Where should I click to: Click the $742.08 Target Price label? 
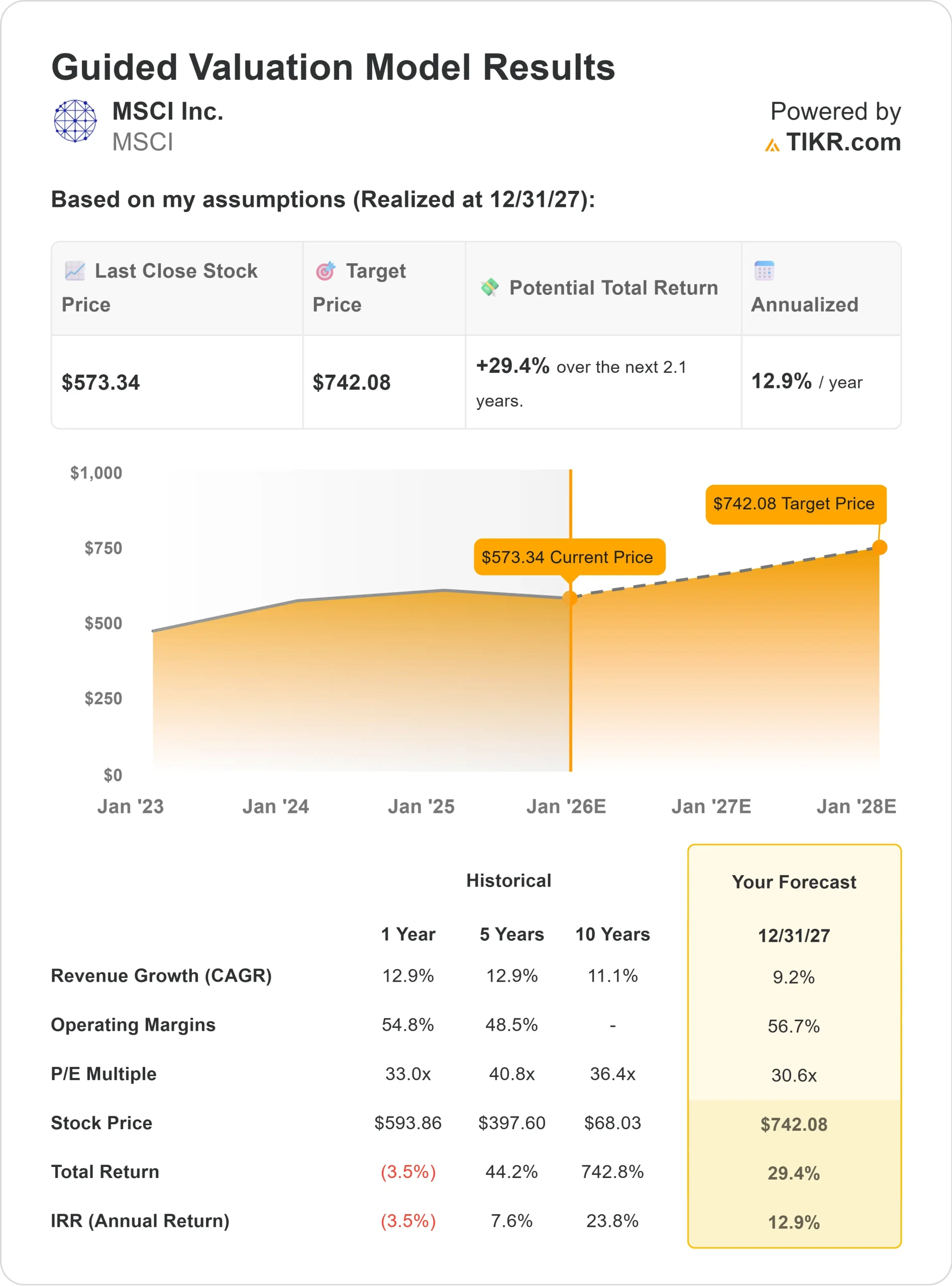795,504
